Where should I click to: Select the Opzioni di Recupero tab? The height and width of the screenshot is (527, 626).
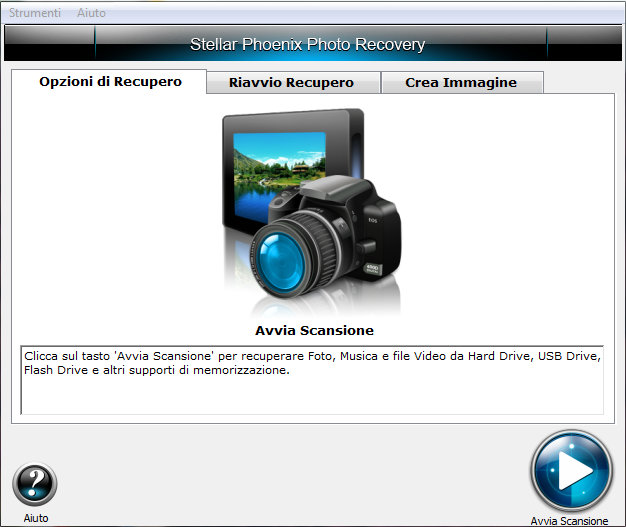tap(109, 81)
